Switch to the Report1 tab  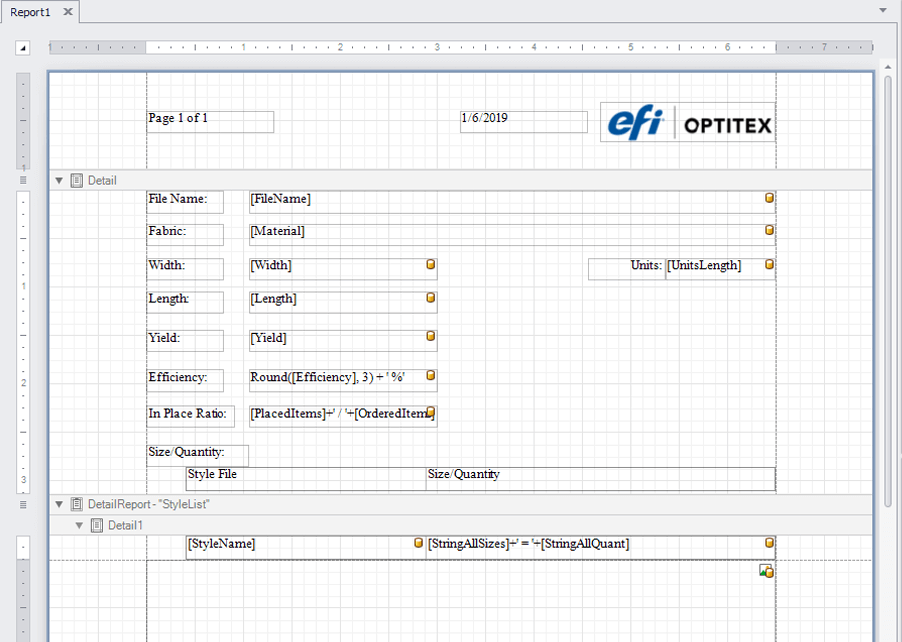pos(30,12)
